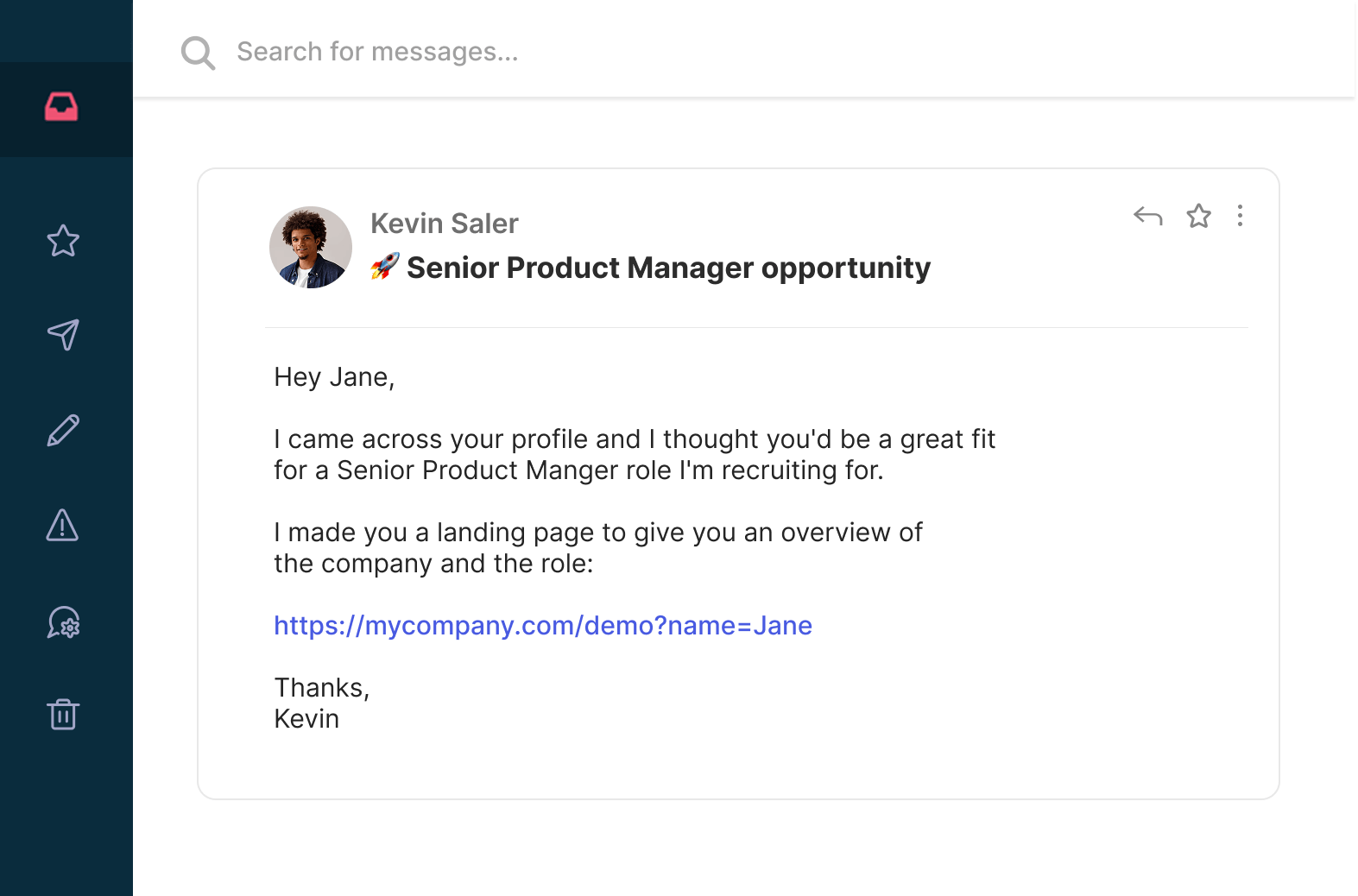The width and height of the screenshot is (1358, 896).
Task: Open the Trash folder
Action: [64, 715]
